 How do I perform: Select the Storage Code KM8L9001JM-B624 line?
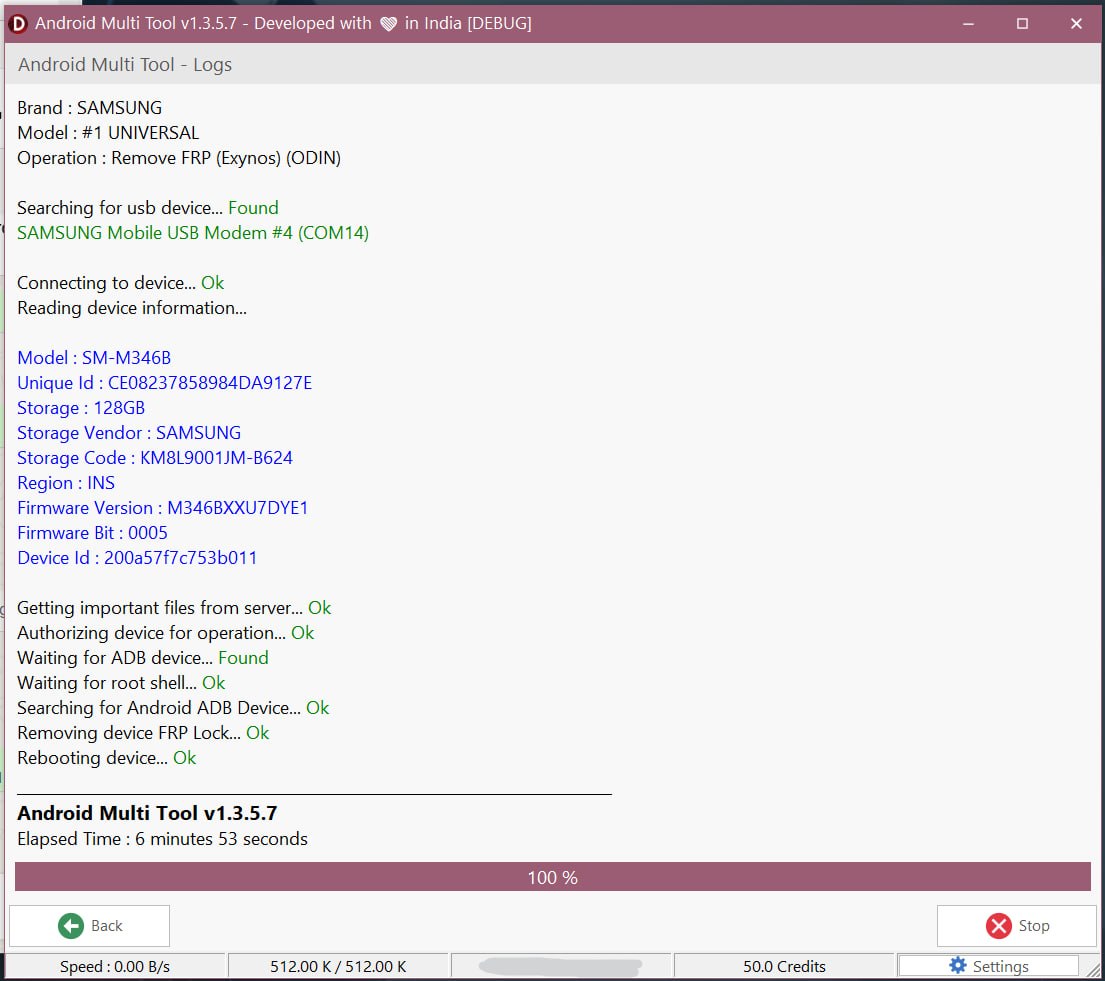pyautogui.click(x=155, y=458)
